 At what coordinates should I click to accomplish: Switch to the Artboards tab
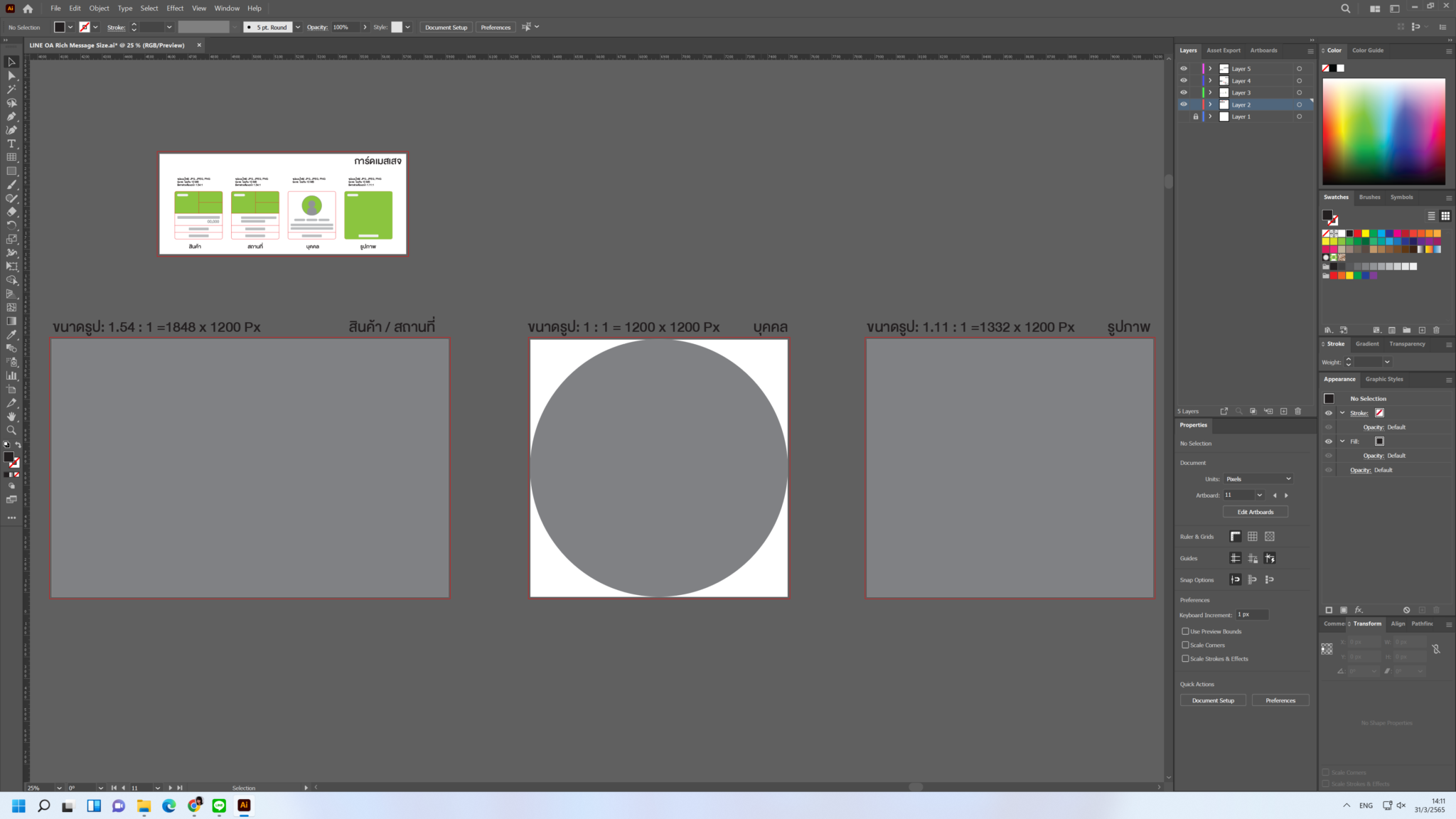click(1263, 50)
